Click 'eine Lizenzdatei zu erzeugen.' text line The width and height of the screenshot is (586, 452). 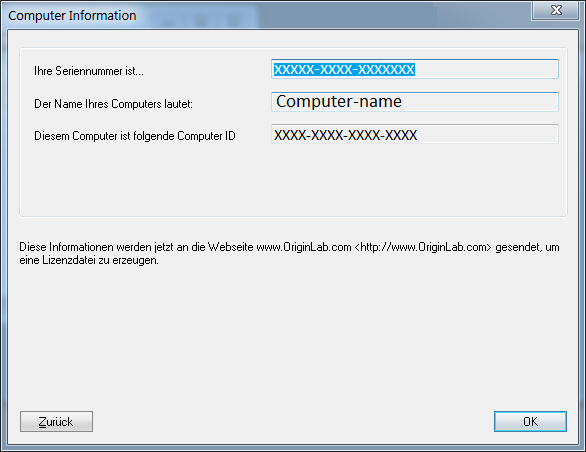pyautogui.click(x=89, y=260)
